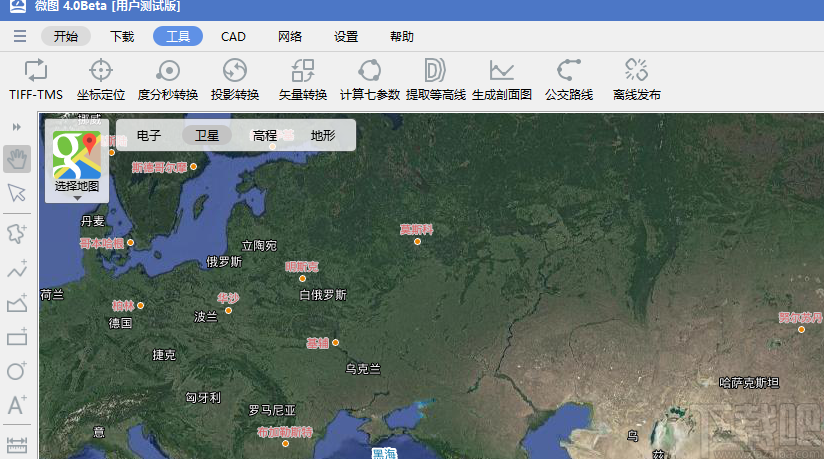Click the 罗马尼亚 country label
This screenshot has width=824, height=459.
[272, 410]
